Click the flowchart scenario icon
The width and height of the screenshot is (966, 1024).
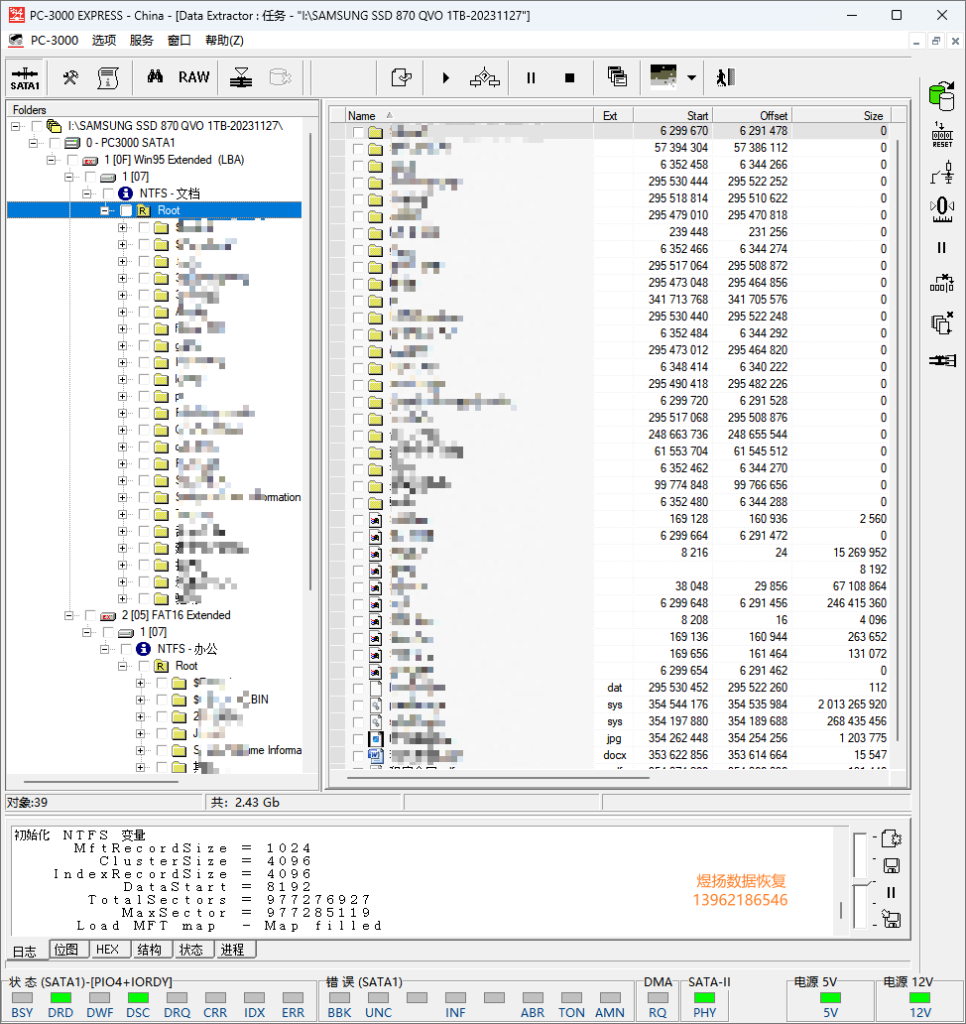(485, 78)
